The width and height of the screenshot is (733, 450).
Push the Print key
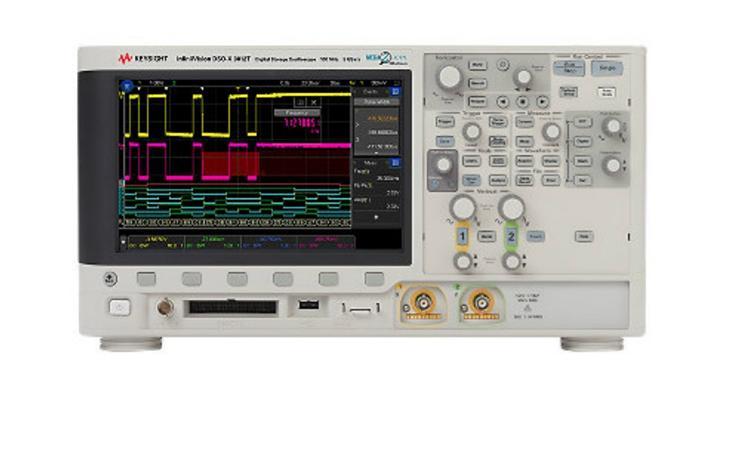click(551, 180)
